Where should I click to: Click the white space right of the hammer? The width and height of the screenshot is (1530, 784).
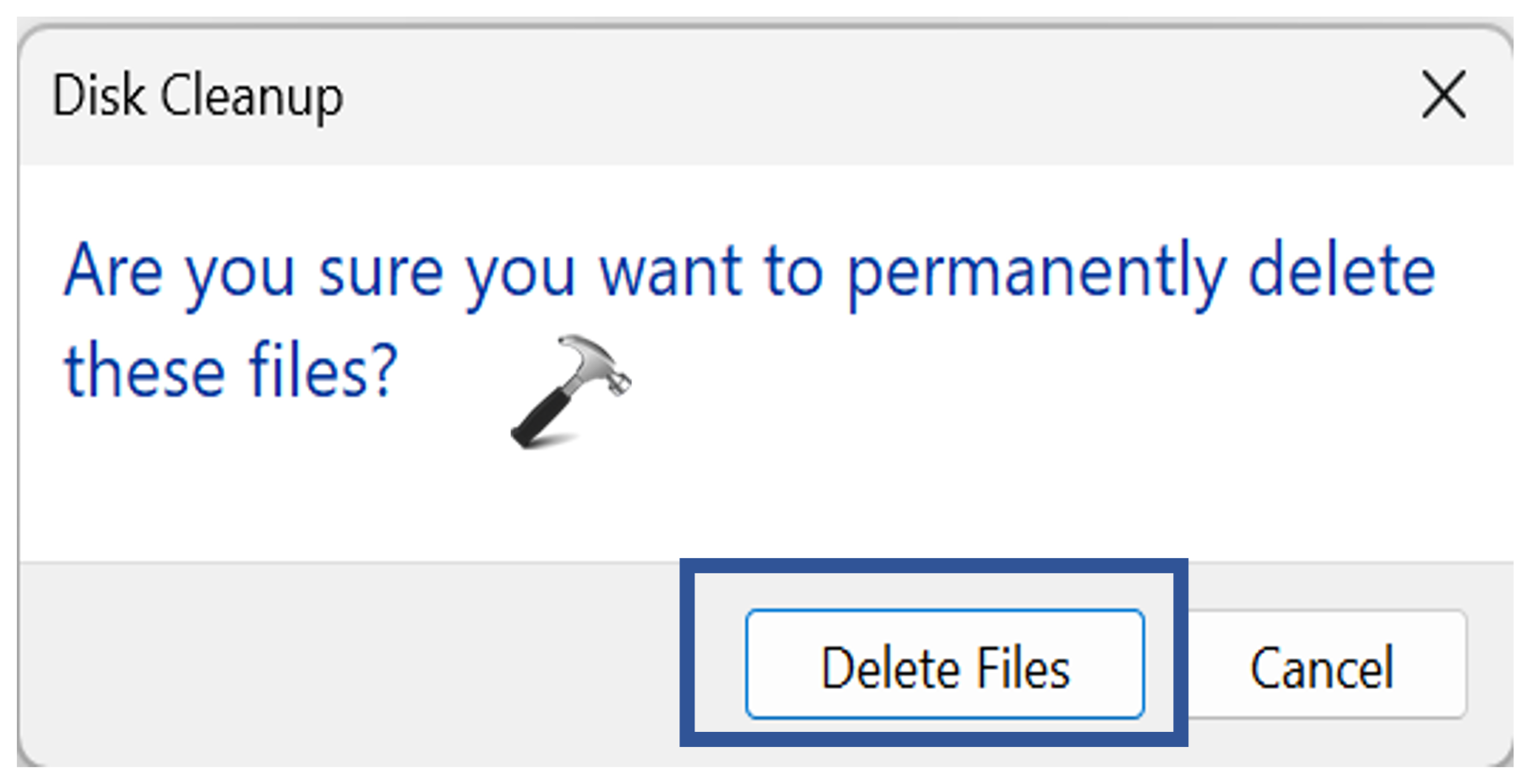[1008, 386]
